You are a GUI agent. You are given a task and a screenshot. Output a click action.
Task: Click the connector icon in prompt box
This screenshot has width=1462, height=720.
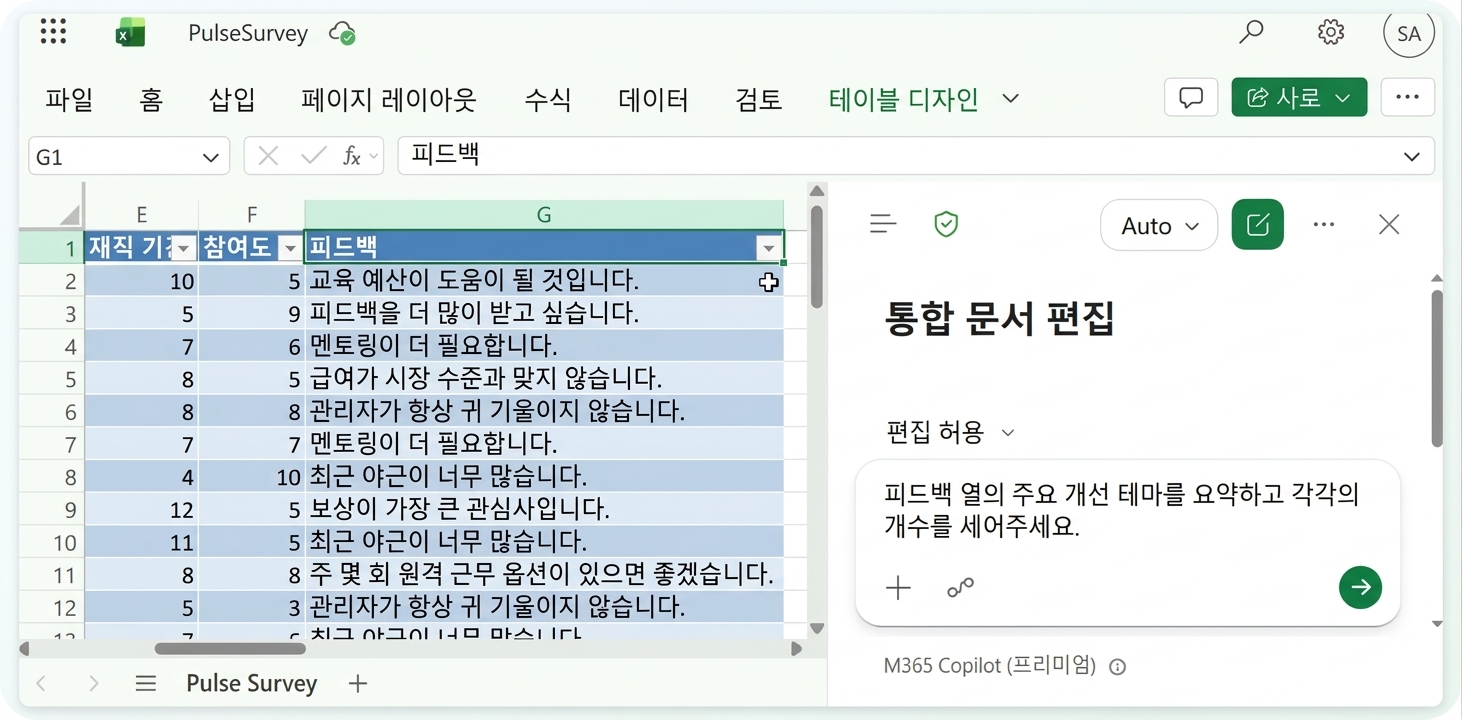pyautogui.click(x=960, y=588)
